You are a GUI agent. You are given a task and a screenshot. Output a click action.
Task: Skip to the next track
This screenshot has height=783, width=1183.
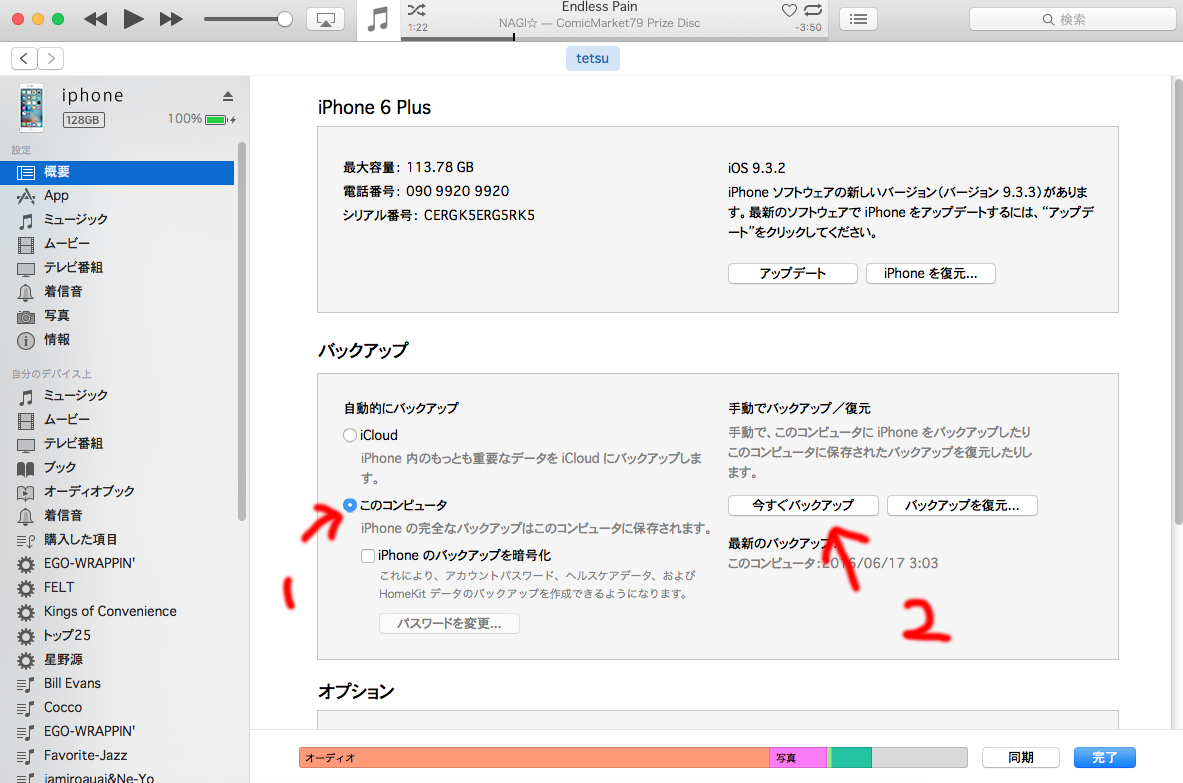pyautogui.click(x=171, y=19)
